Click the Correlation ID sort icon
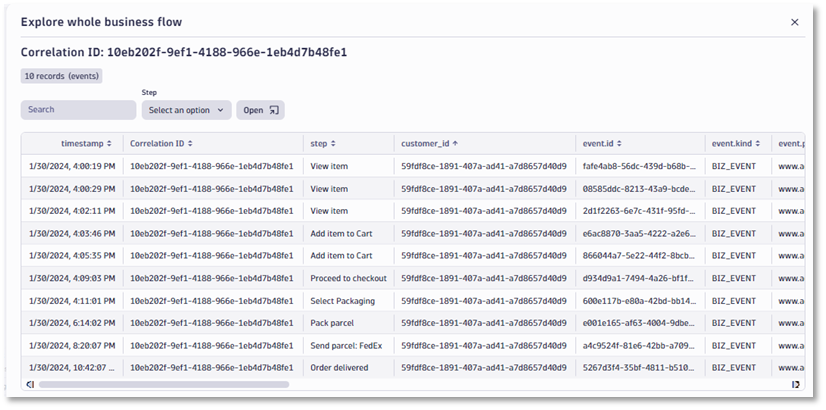The width and height of the screenshot is (826, 410). (190, 144)
